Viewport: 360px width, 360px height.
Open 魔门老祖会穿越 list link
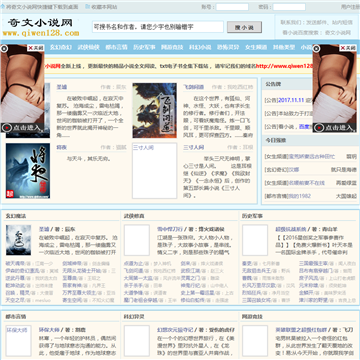[x=141, y=300]
